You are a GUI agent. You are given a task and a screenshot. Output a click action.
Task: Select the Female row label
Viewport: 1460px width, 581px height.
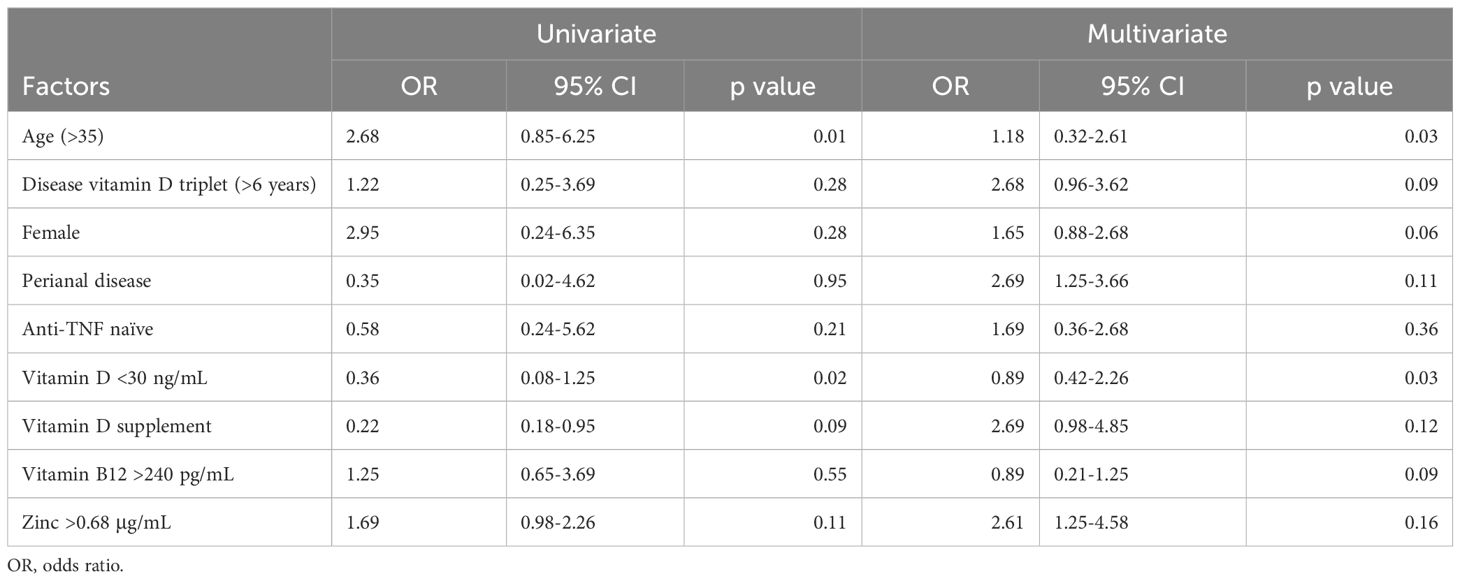[x=47, y=233]
